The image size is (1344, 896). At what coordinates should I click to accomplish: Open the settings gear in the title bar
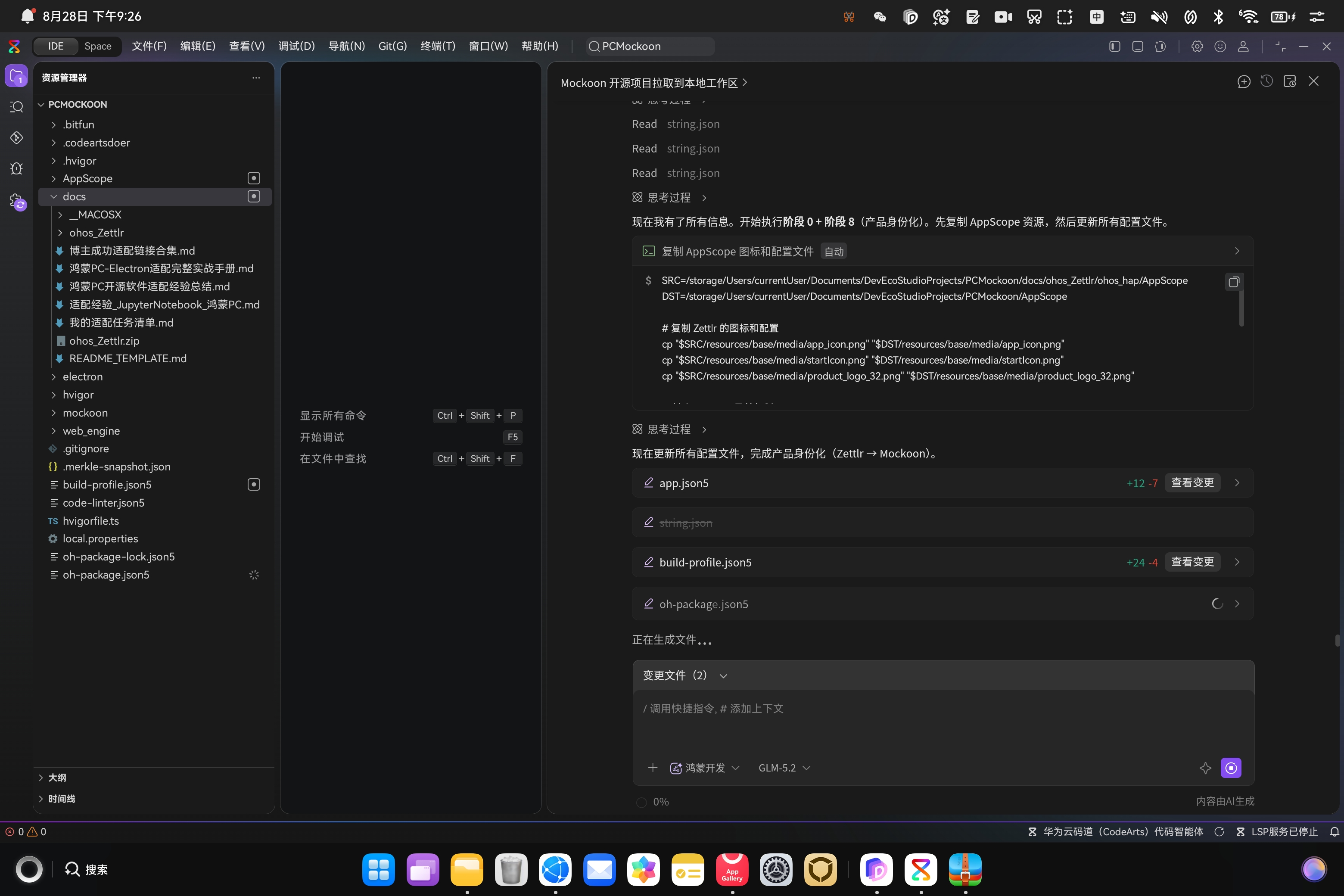(x=1197, y=46)
